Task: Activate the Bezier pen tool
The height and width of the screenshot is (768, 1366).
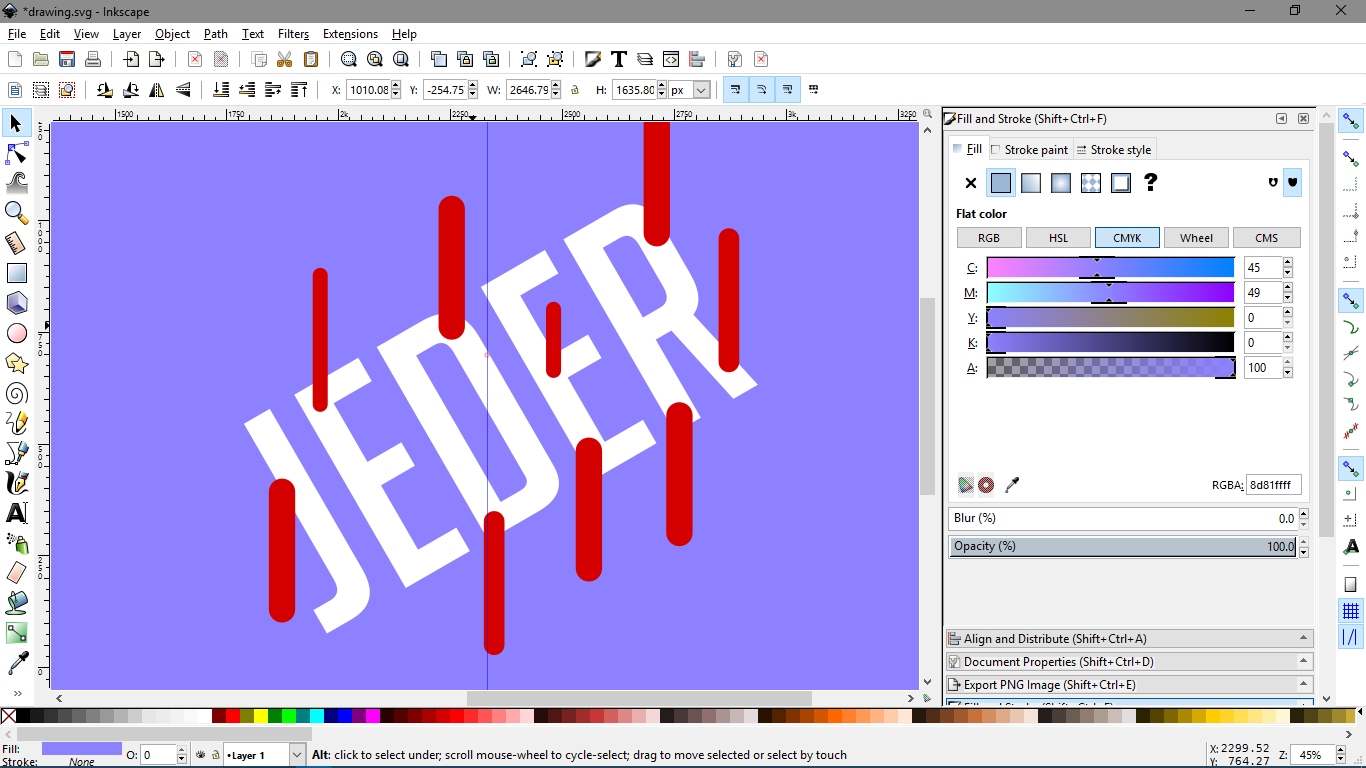Action: (16, 453)
